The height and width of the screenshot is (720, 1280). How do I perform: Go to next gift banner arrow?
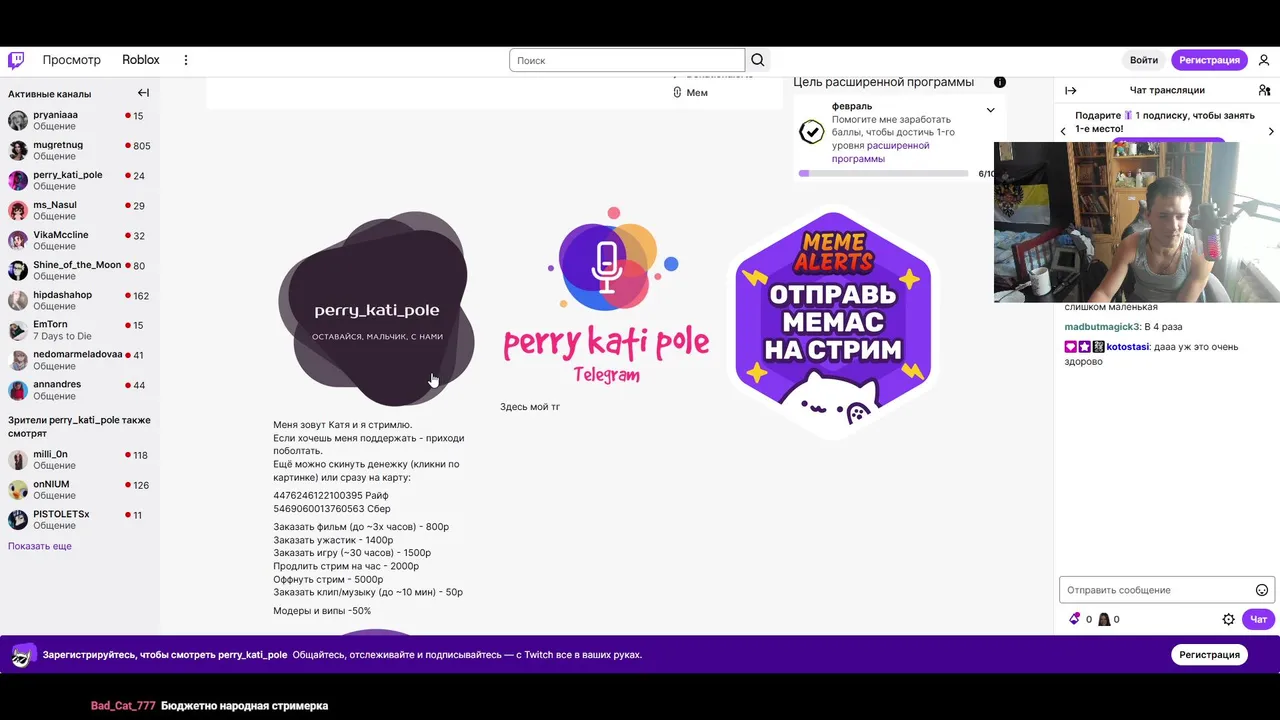(1271, 132)
